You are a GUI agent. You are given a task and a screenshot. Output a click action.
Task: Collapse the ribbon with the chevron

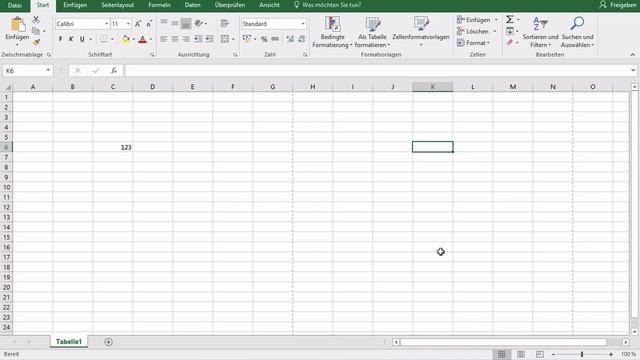[633, 55]
